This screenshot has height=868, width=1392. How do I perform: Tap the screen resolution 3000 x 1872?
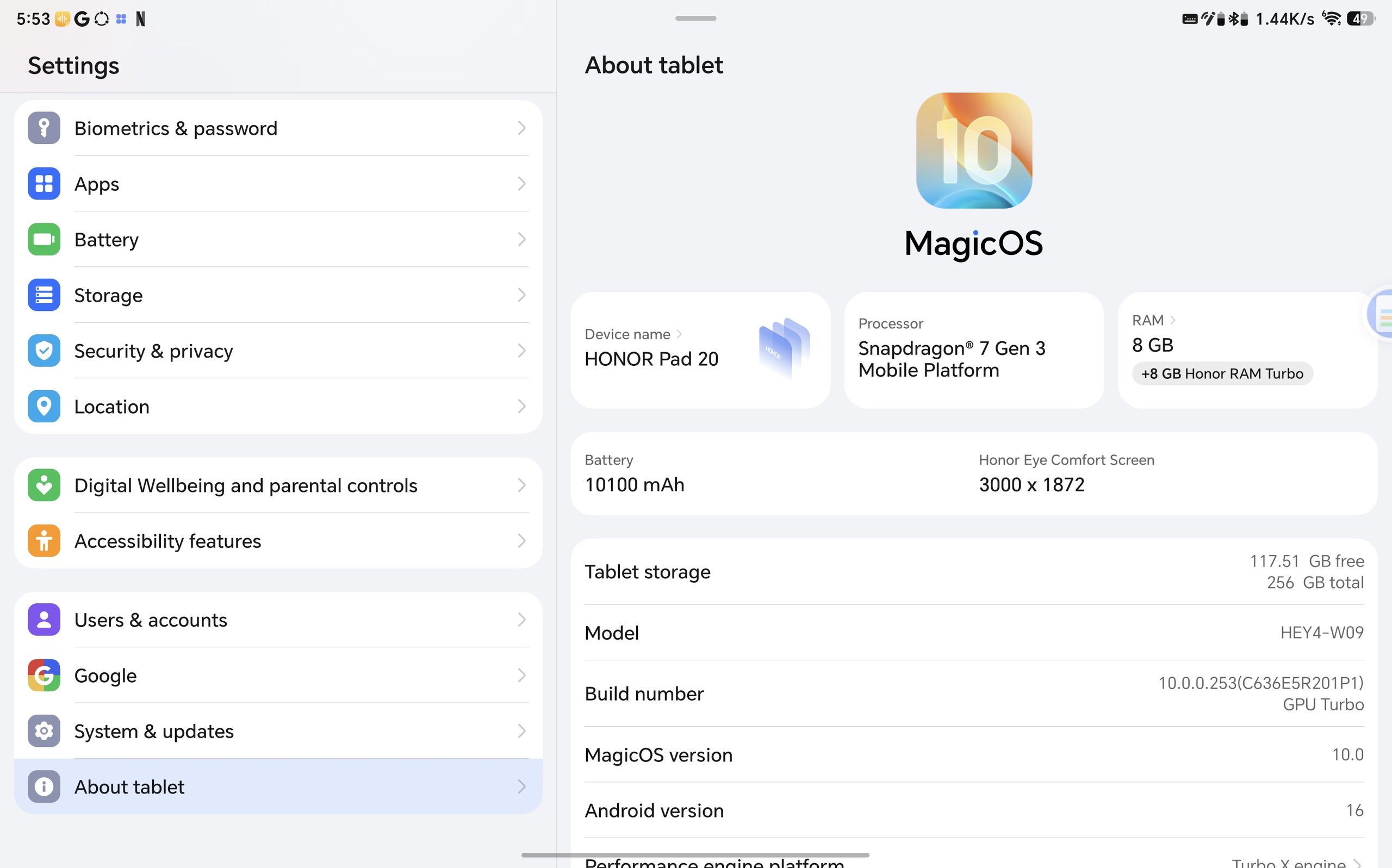1031,485
